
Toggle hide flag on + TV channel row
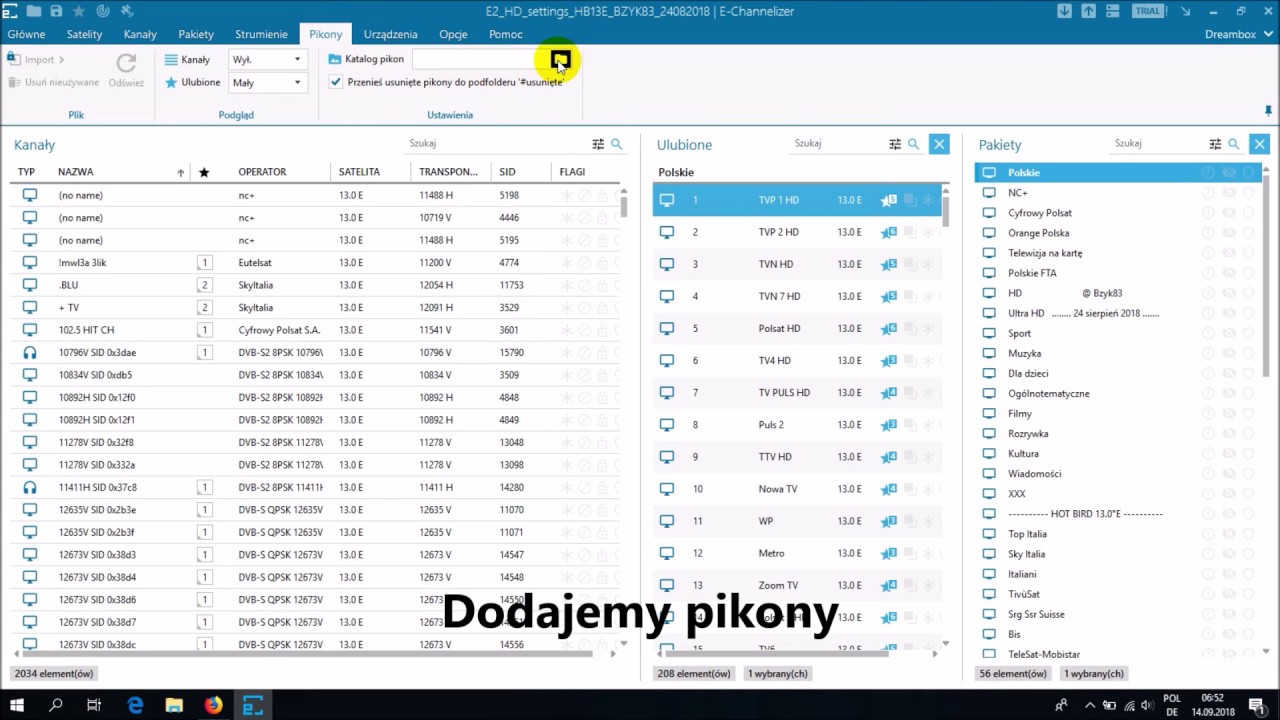pyautogui.click(x=584, y=307)
